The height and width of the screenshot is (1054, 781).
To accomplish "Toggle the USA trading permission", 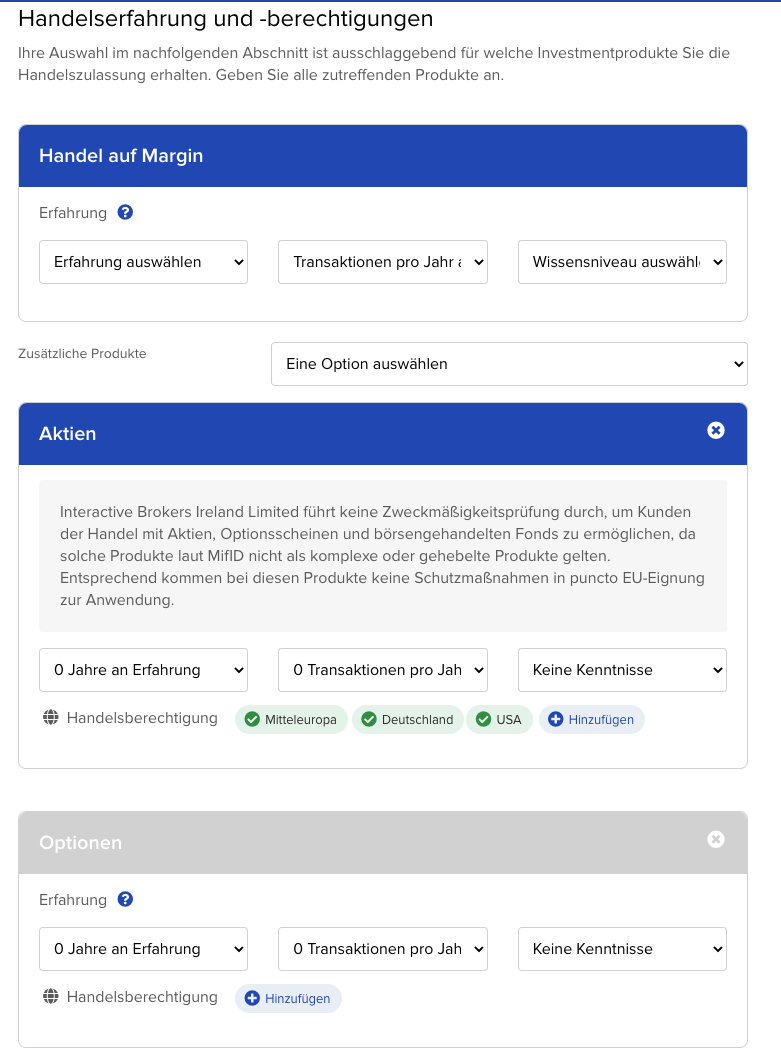I will (499, 719).
